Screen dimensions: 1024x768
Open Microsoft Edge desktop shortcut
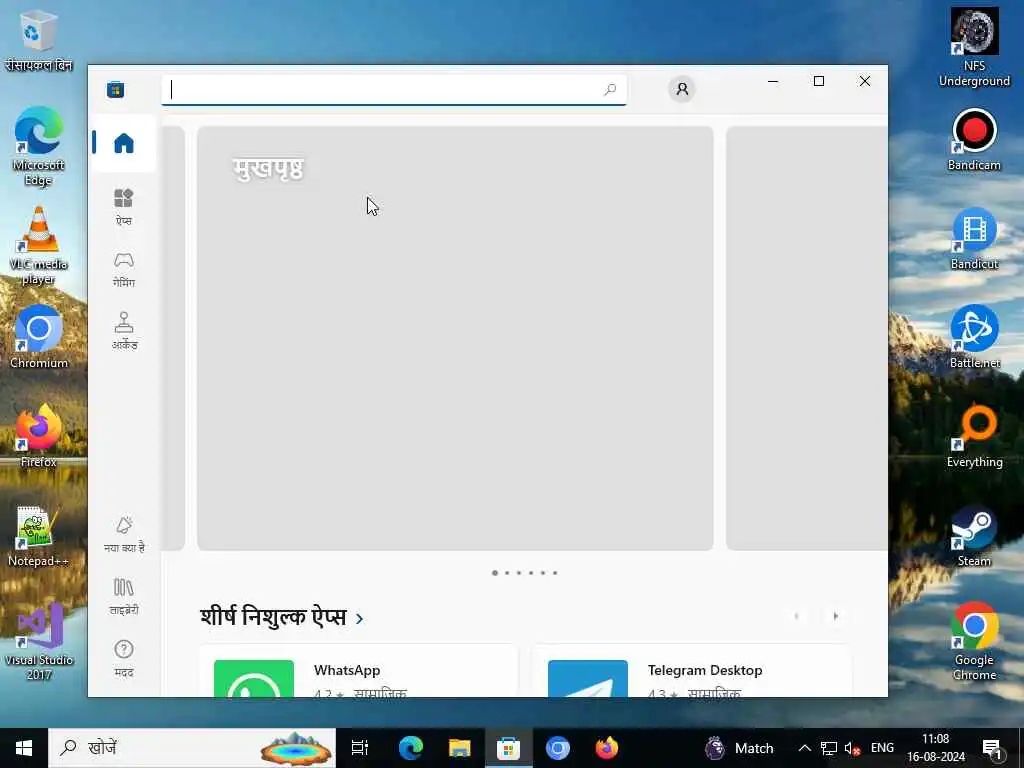click(x=39, y=146)
